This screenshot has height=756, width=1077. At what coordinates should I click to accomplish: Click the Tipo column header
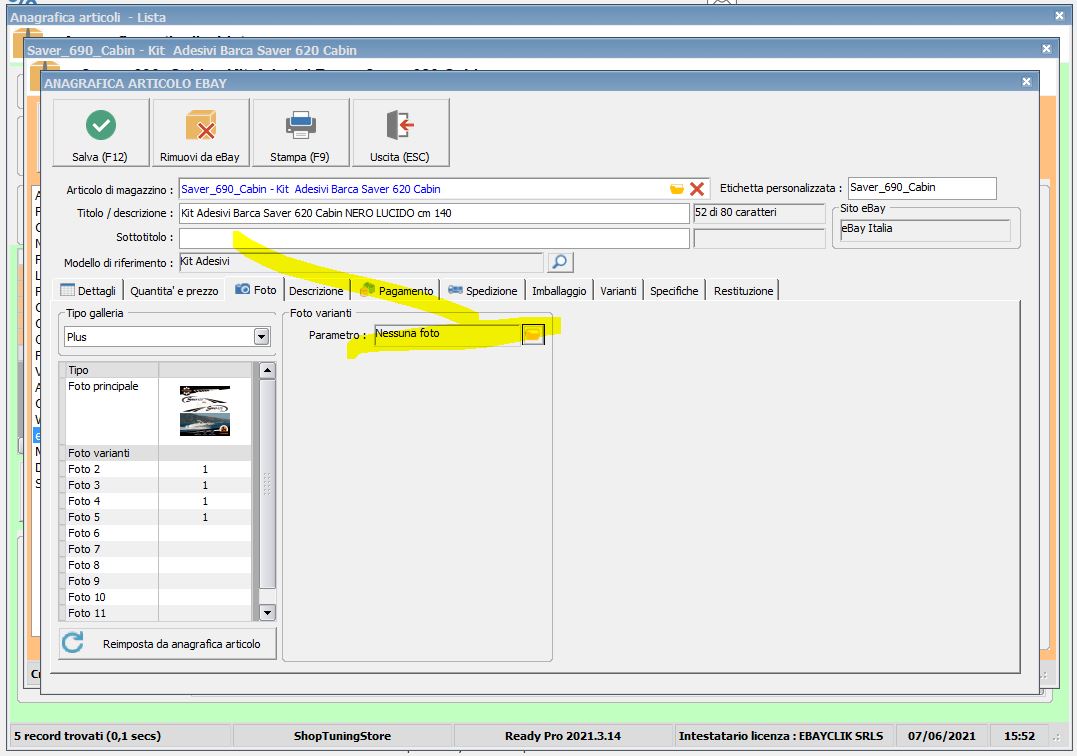[x=112, y=370]
